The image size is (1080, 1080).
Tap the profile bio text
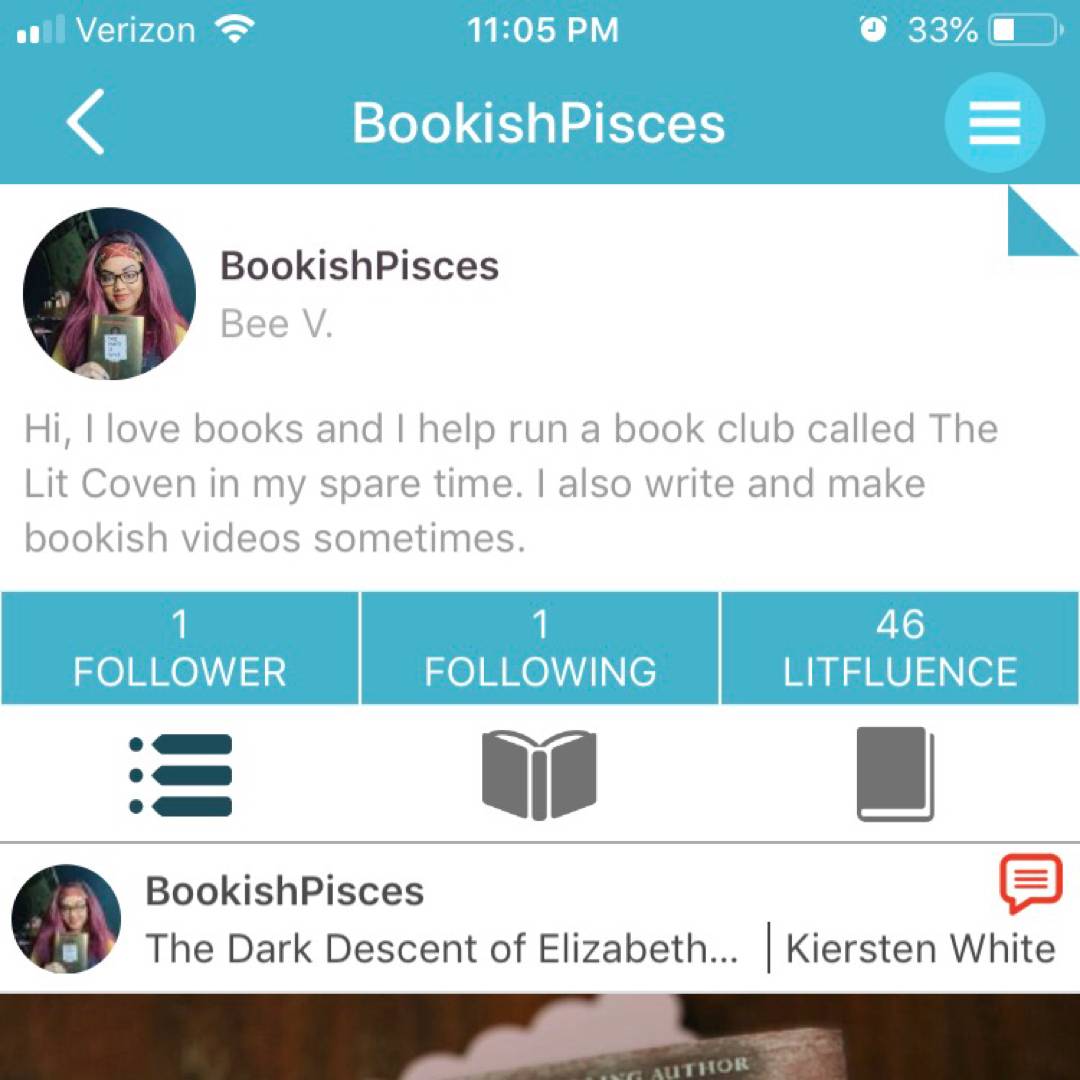click(510, 484)
